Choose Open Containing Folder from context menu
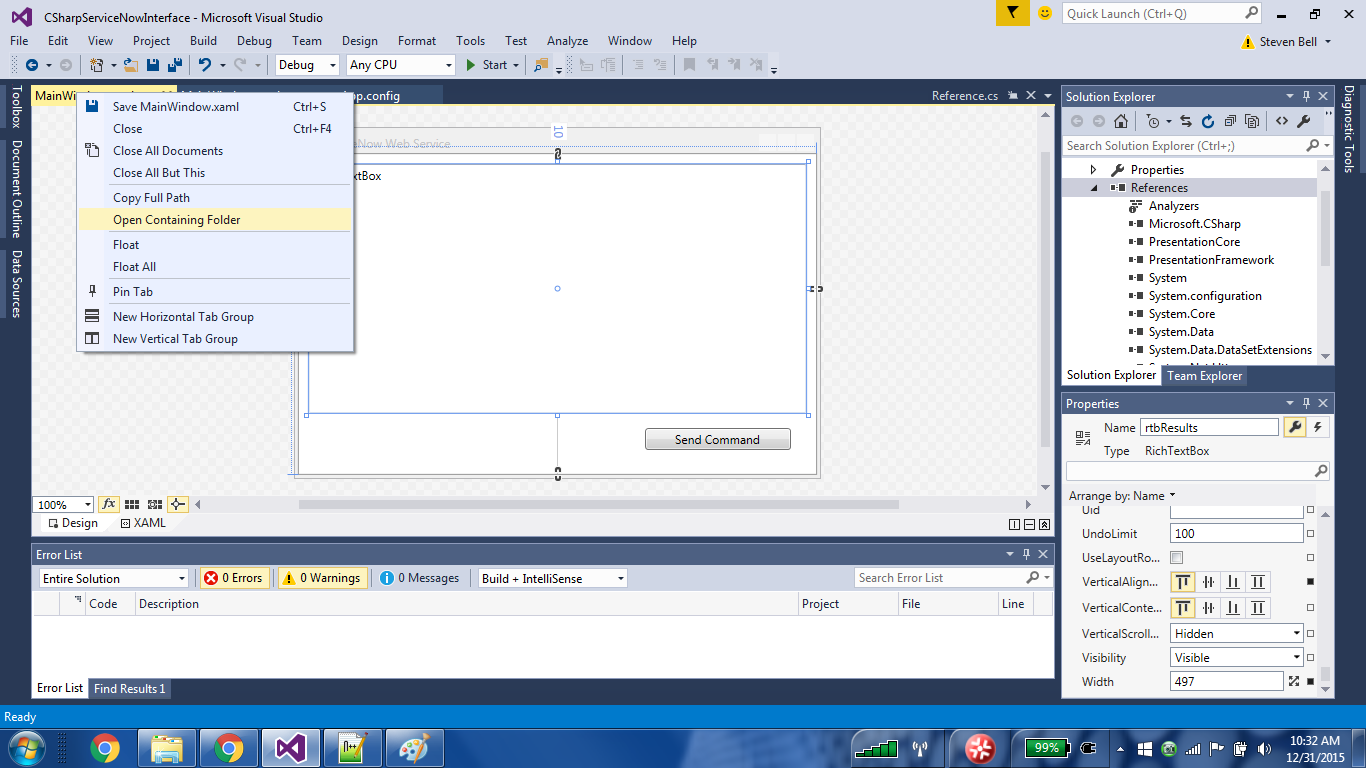 tap(177, 220)
